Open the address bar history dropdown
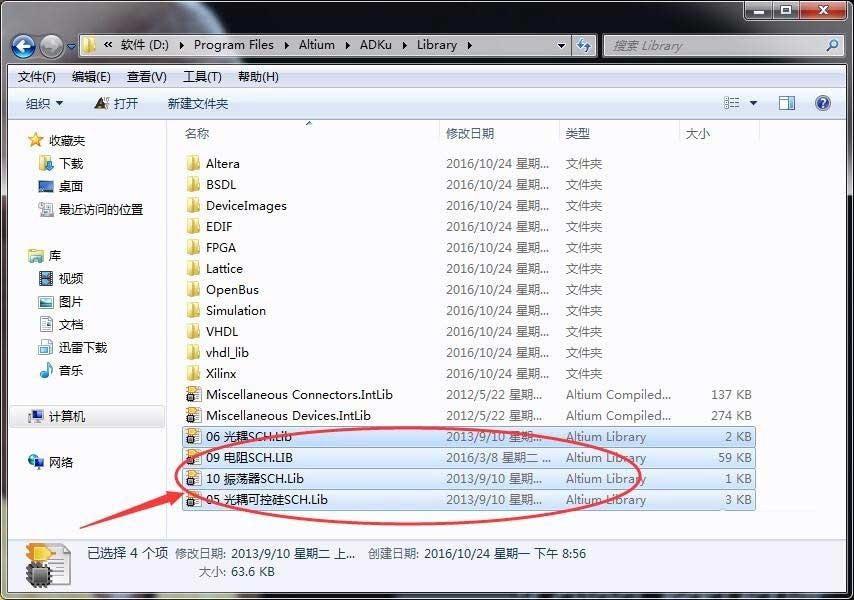Screen dimensions: 854x600 pyautogui.click(x=562, y=45)
